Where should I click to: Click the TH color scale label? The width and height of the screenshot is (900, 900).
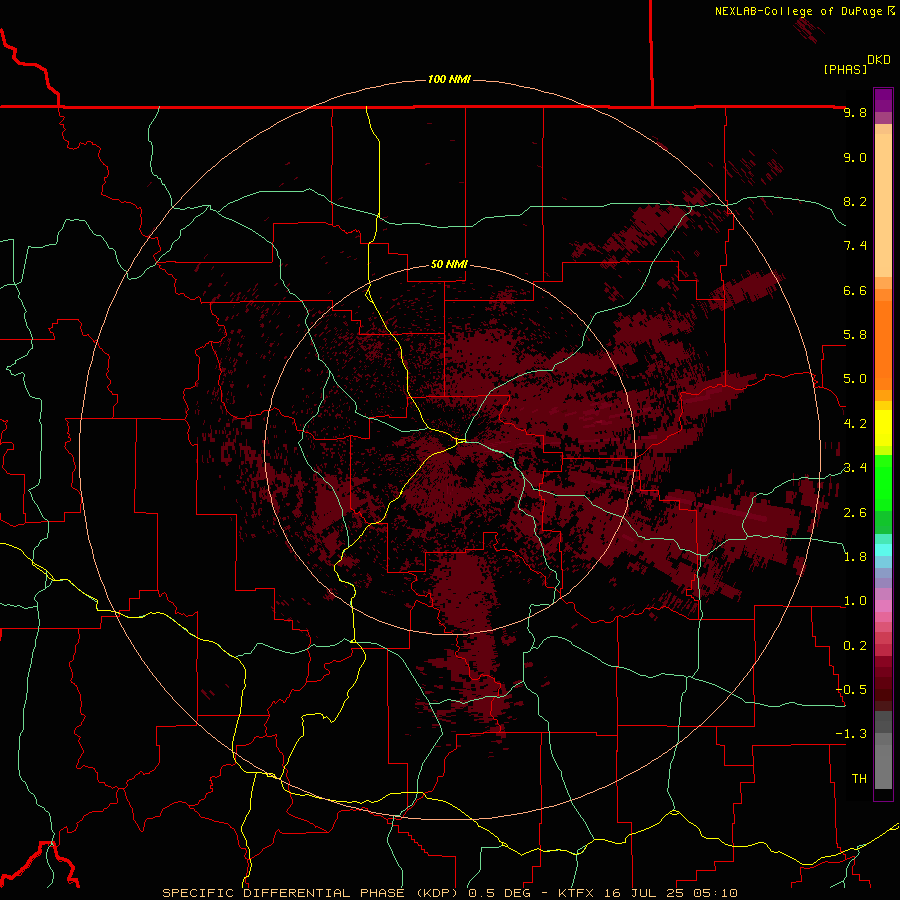(859, 779)
